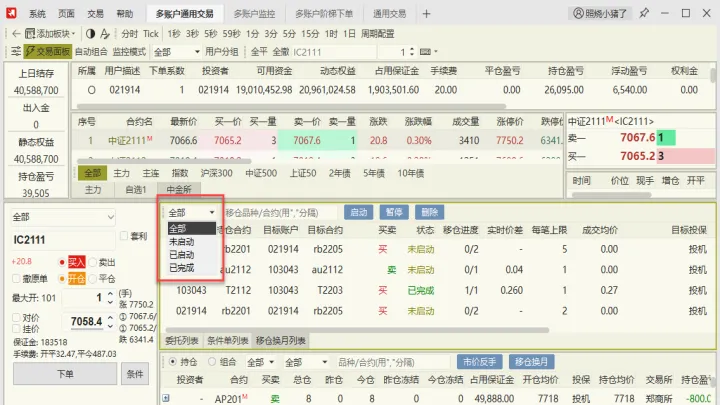This screenshot has height=405, width=720.
Task: Toggle the contrast theme icon
Action: [90, 34]
